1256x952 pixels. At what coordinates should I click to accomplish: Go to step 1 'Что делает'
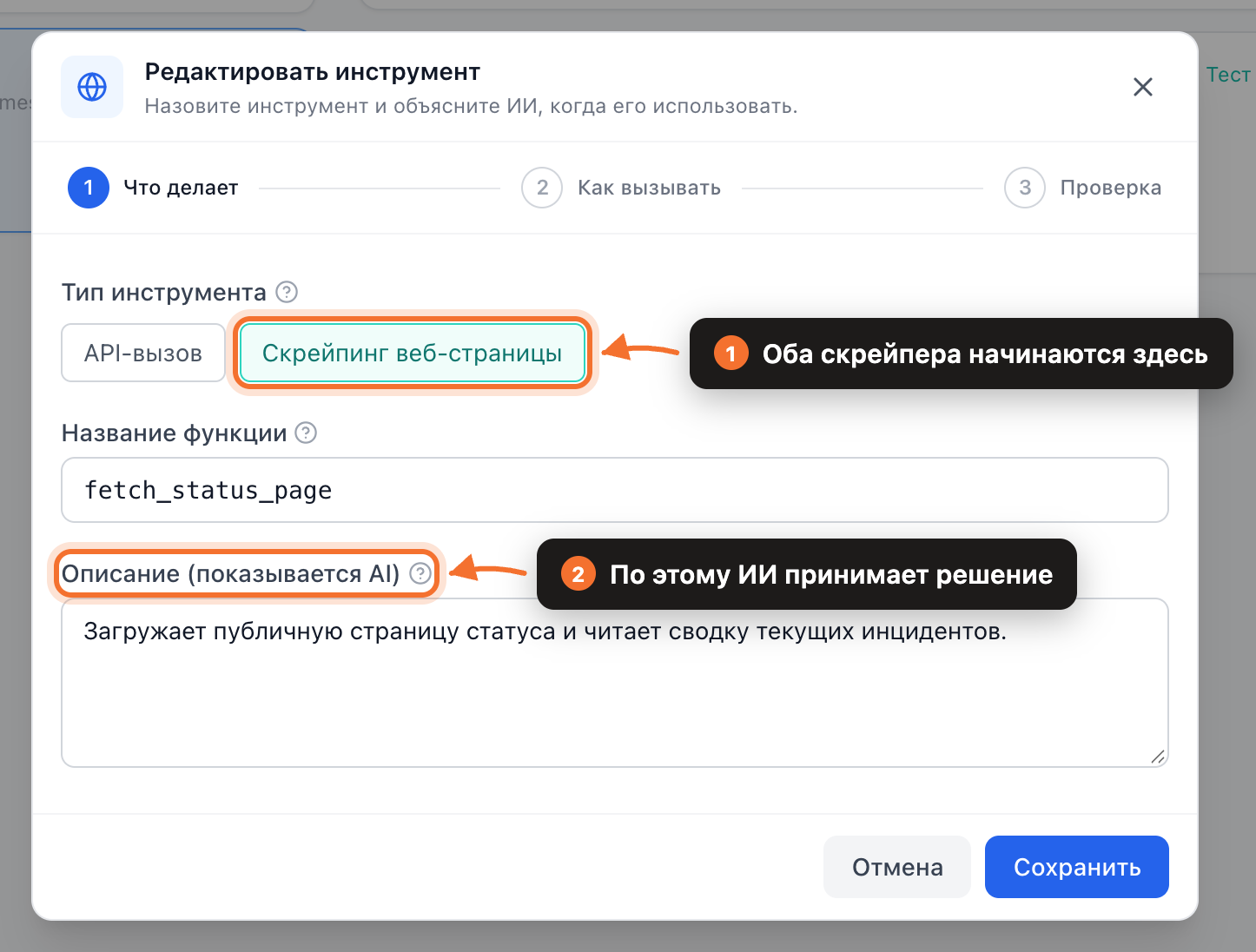tap(153, 188)
